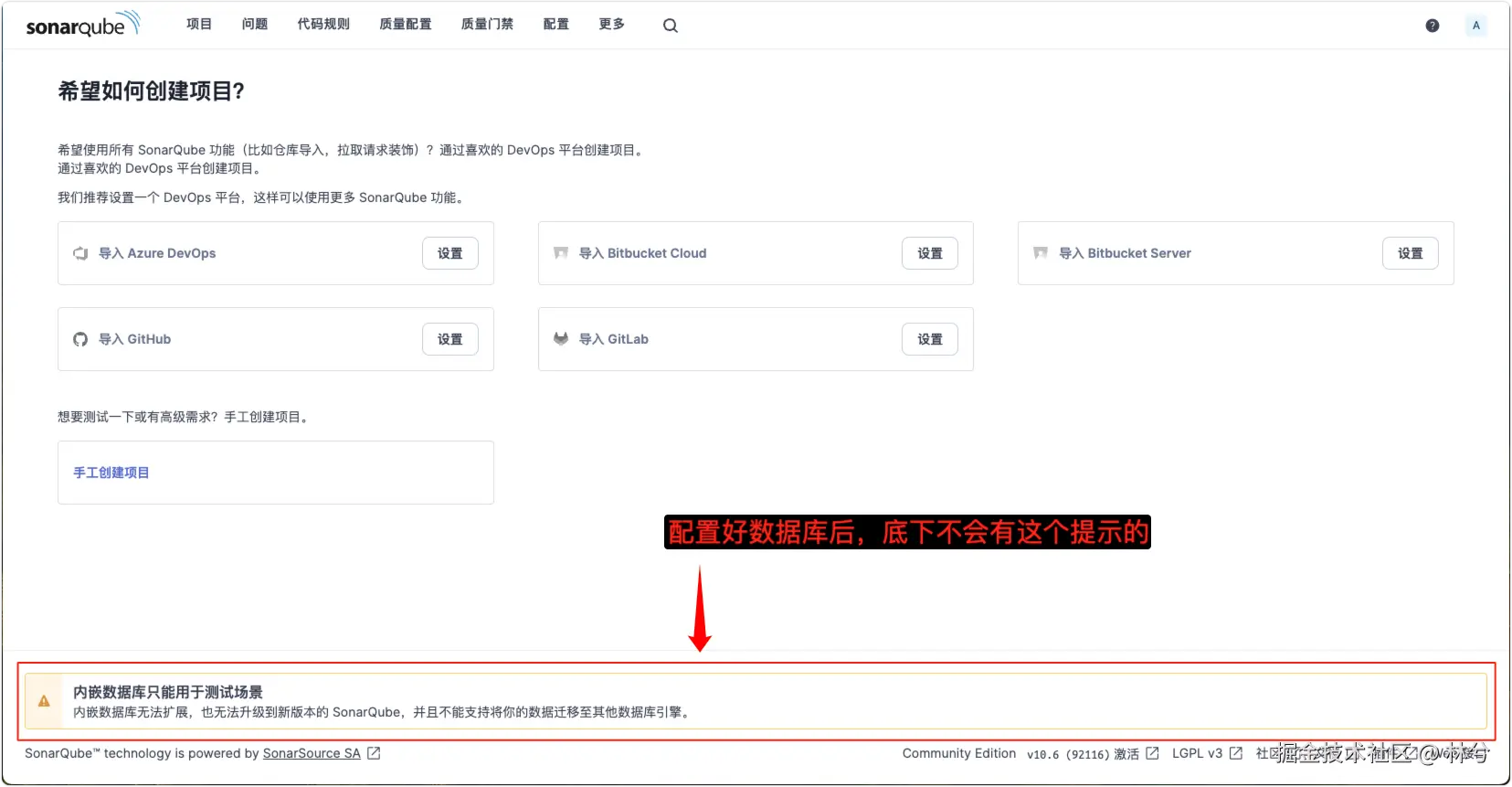This screenshot has width=1512, height=787.
Task: Click the GitHub octocat icon
Action: [80, 339]
